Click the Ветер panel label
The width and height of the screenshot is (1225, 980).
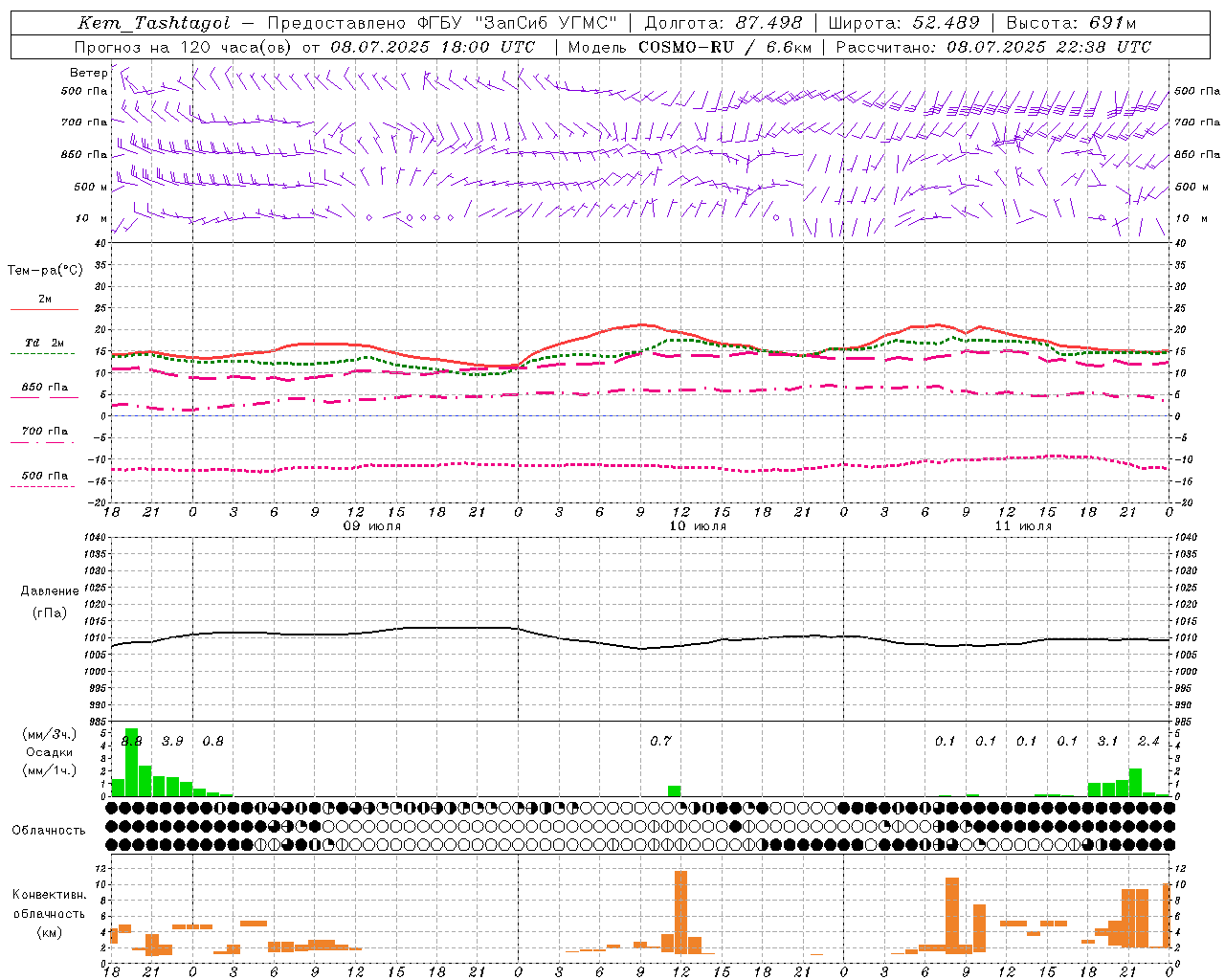88,73
